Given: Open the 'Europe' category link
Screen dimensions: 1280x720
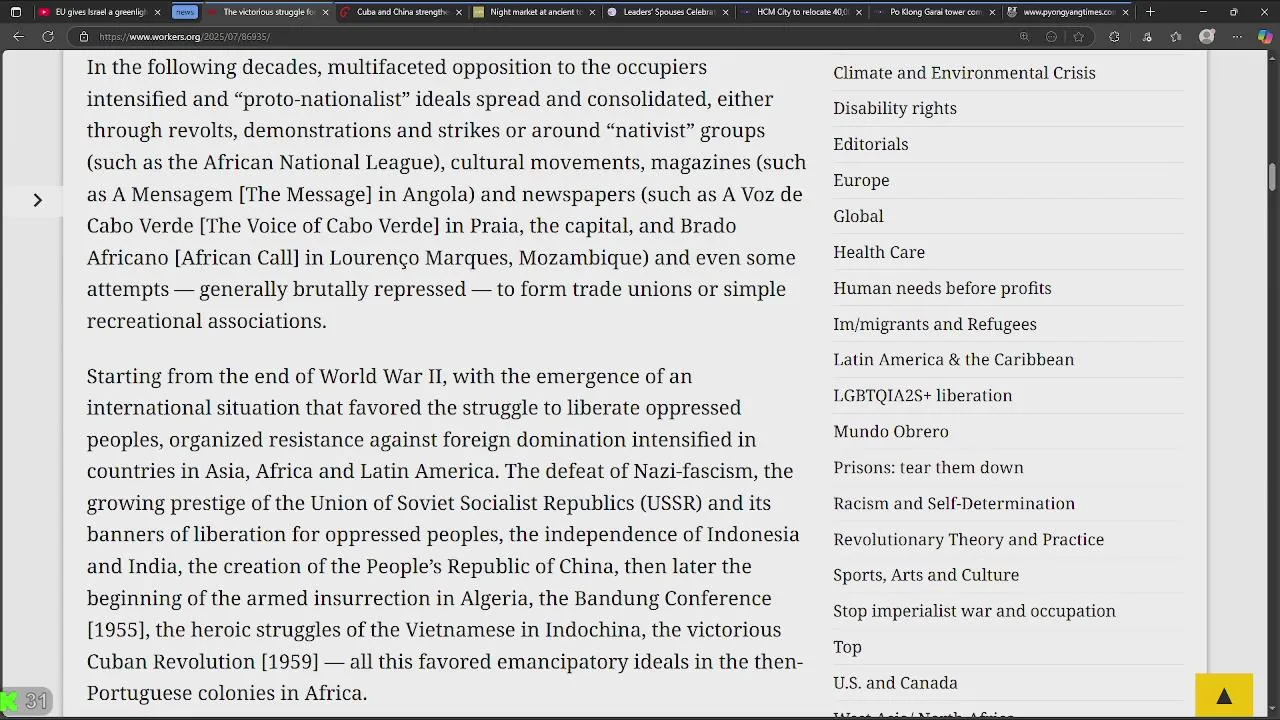Looking at the screenshot, I should (861, 180).
